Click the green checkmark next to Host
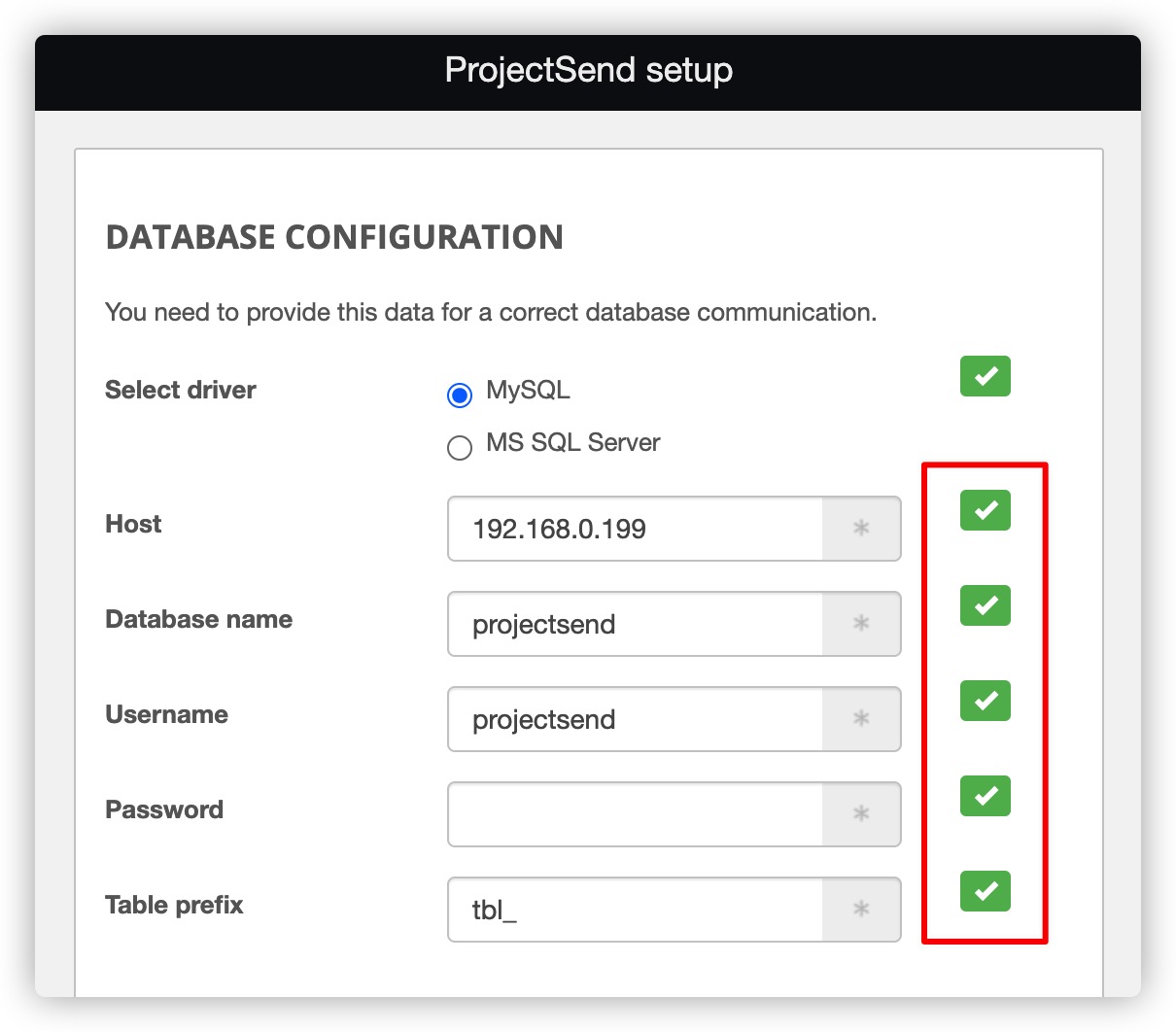 point(985,510)
